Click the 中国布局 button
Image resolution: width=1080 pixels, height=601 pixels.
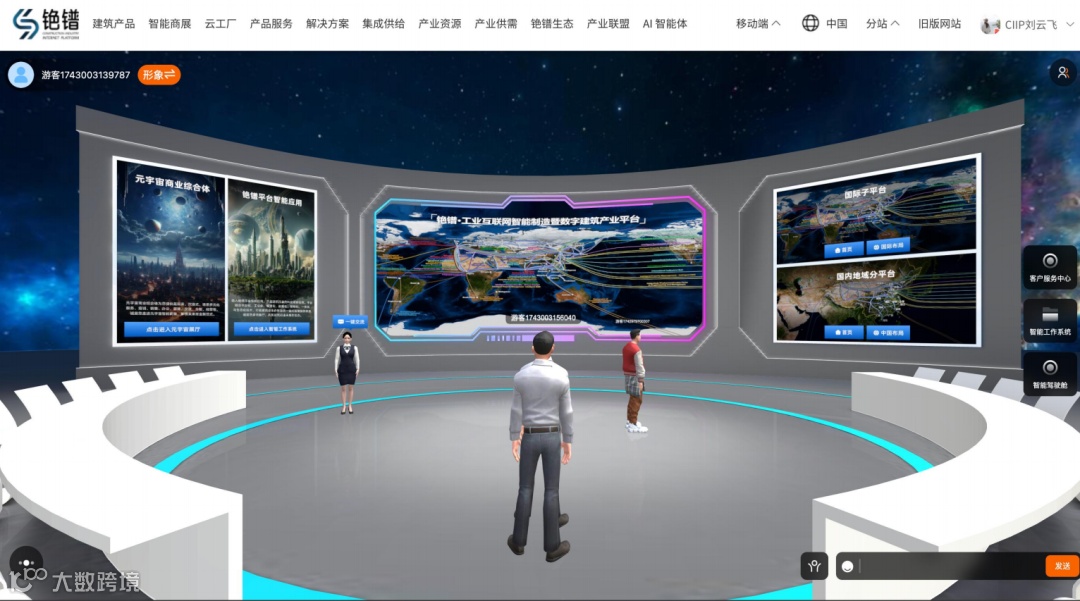889,333
